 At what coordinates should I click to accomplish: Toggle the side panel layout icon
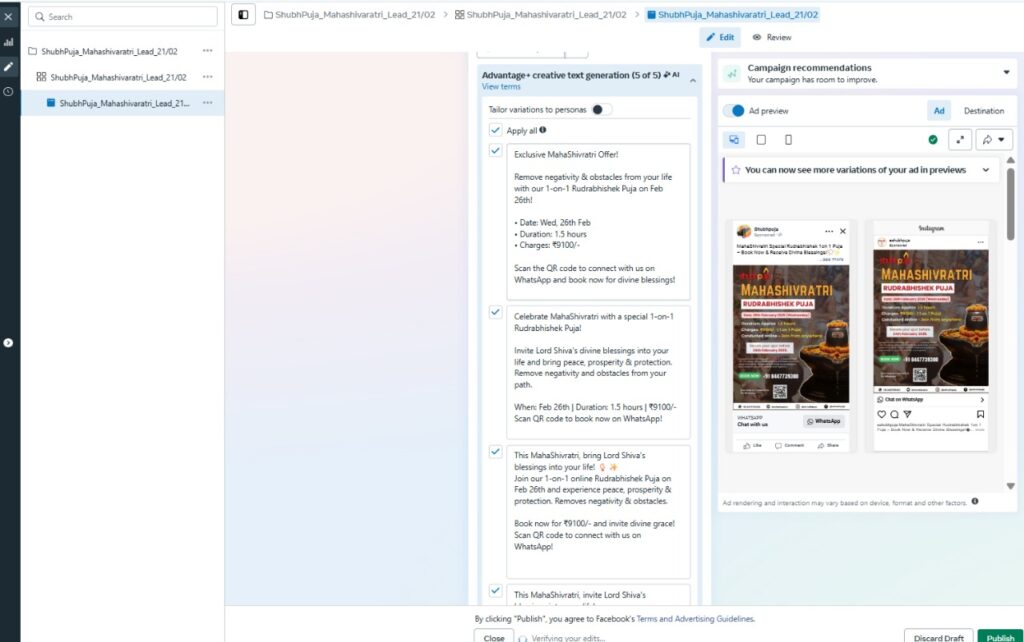(x=243, y=14)
